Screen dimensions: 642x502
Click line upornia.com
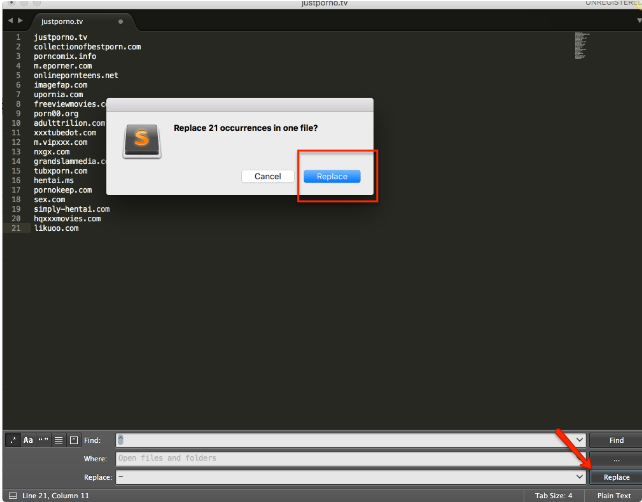pos(58,95)
